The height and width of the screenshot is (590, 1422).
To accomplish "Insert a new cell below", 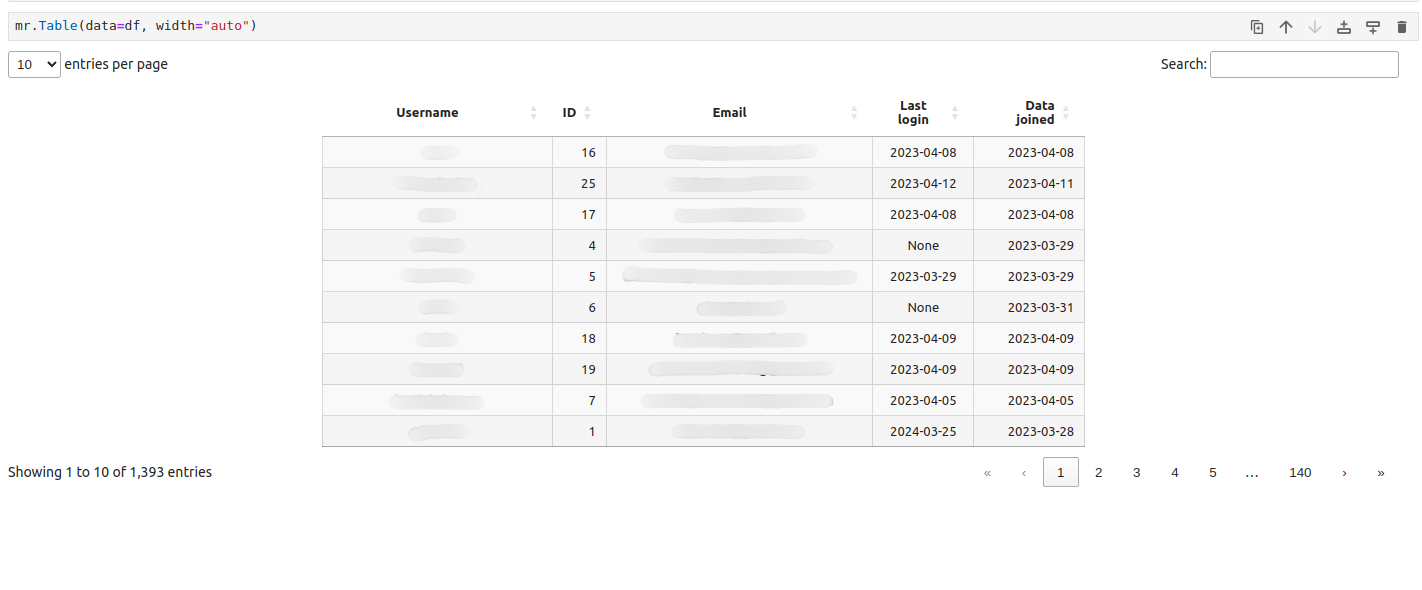I will tap(1372, 27).
